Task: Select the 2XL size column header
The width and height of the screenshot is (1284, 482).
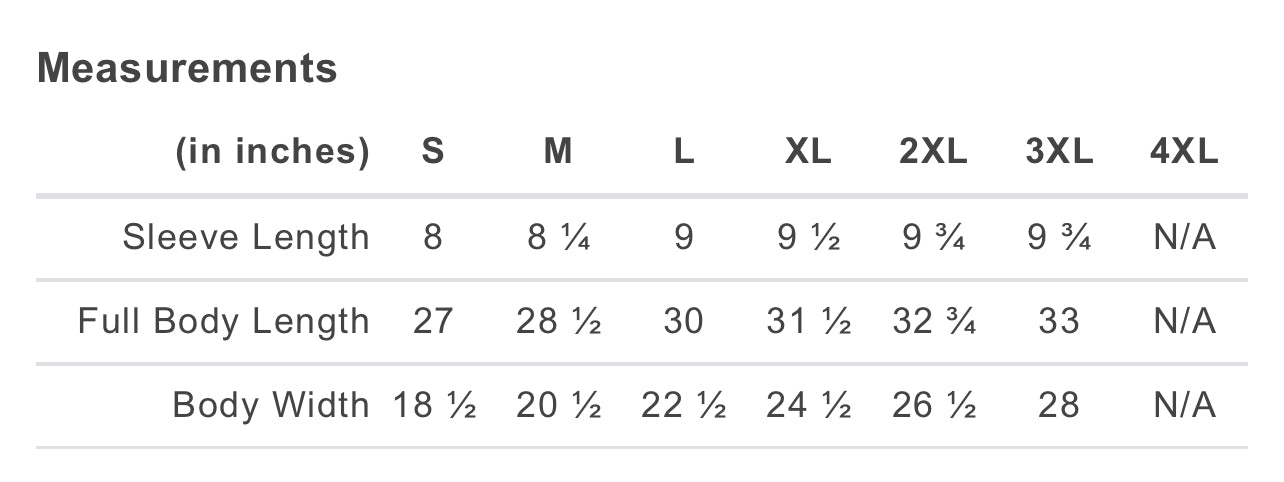Action: [x=933, y=152]
